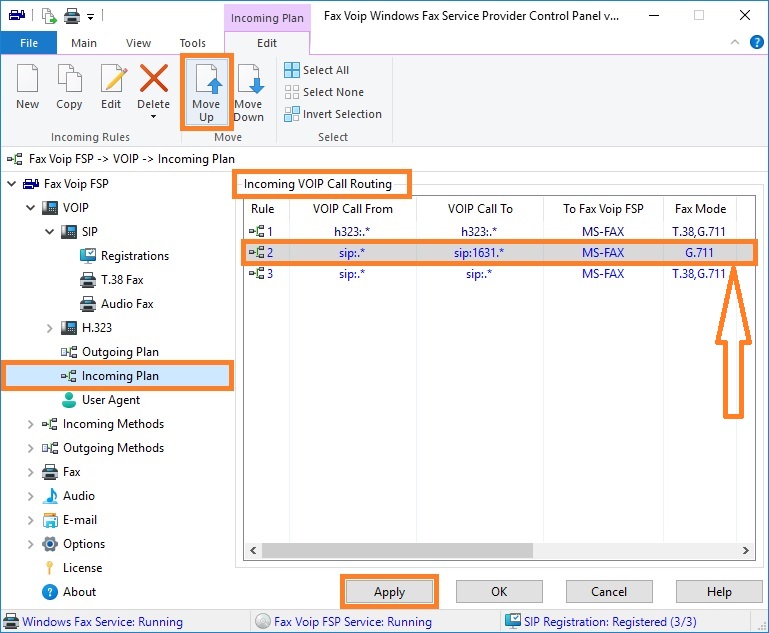The image size is (769, 633).
Task: Expand the E-mail tree node
Action: (x=30, y=520)
